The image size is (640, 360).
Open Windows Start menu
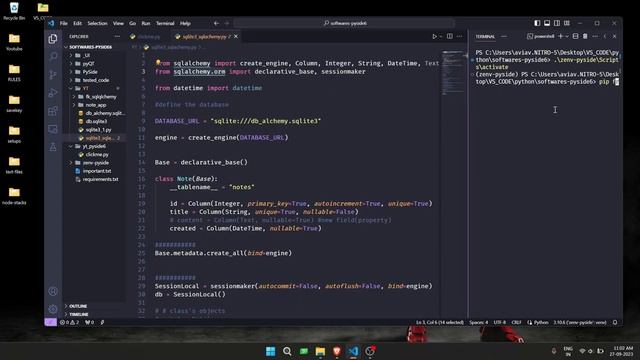click(270, 351)
